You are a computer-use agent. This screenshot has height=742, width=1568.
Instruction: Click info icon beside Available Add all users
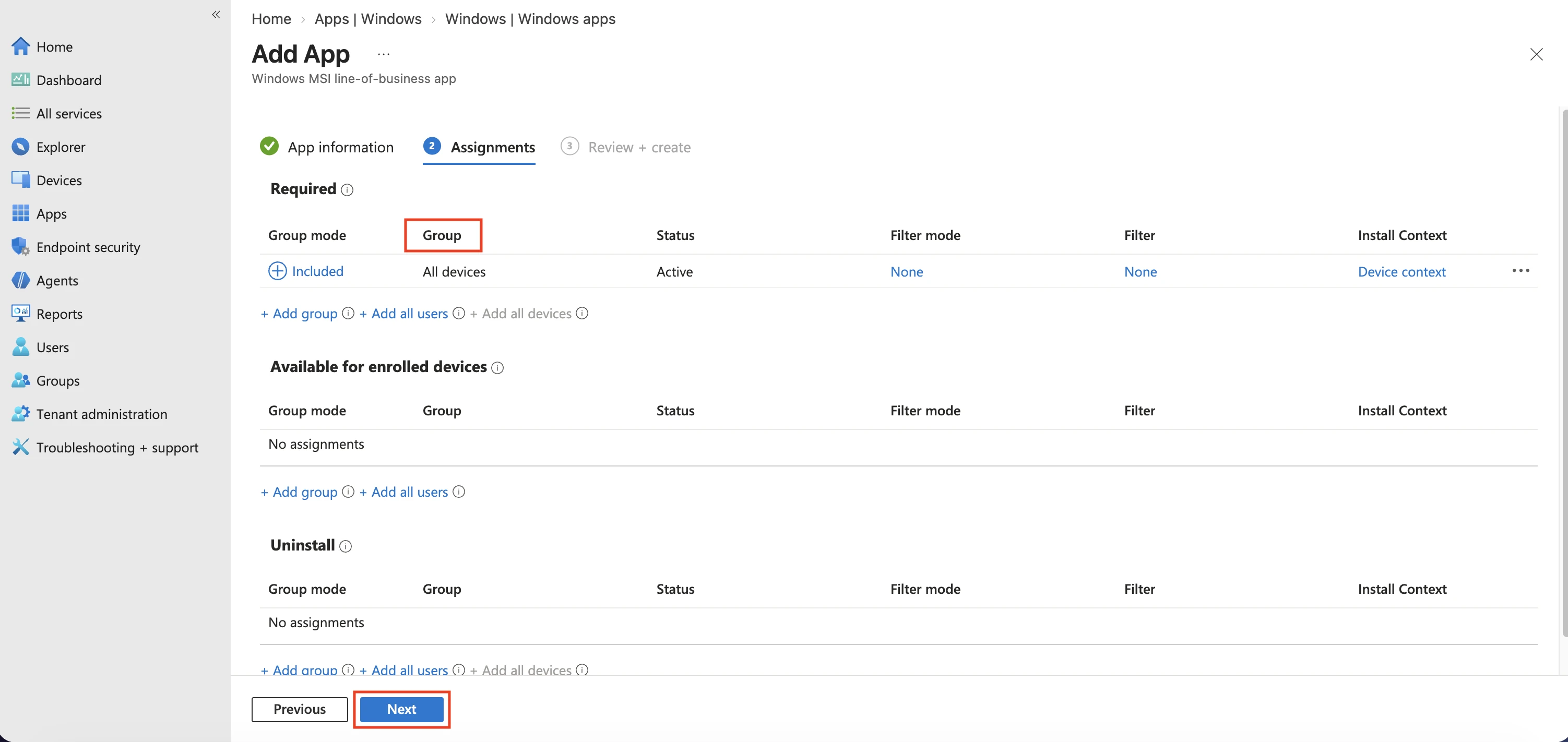[459, 491]
